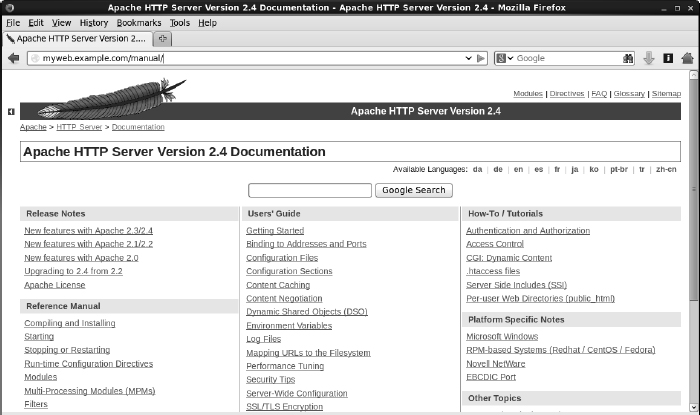Open the Help menu

pyautogui.click(x=207, y=23)
